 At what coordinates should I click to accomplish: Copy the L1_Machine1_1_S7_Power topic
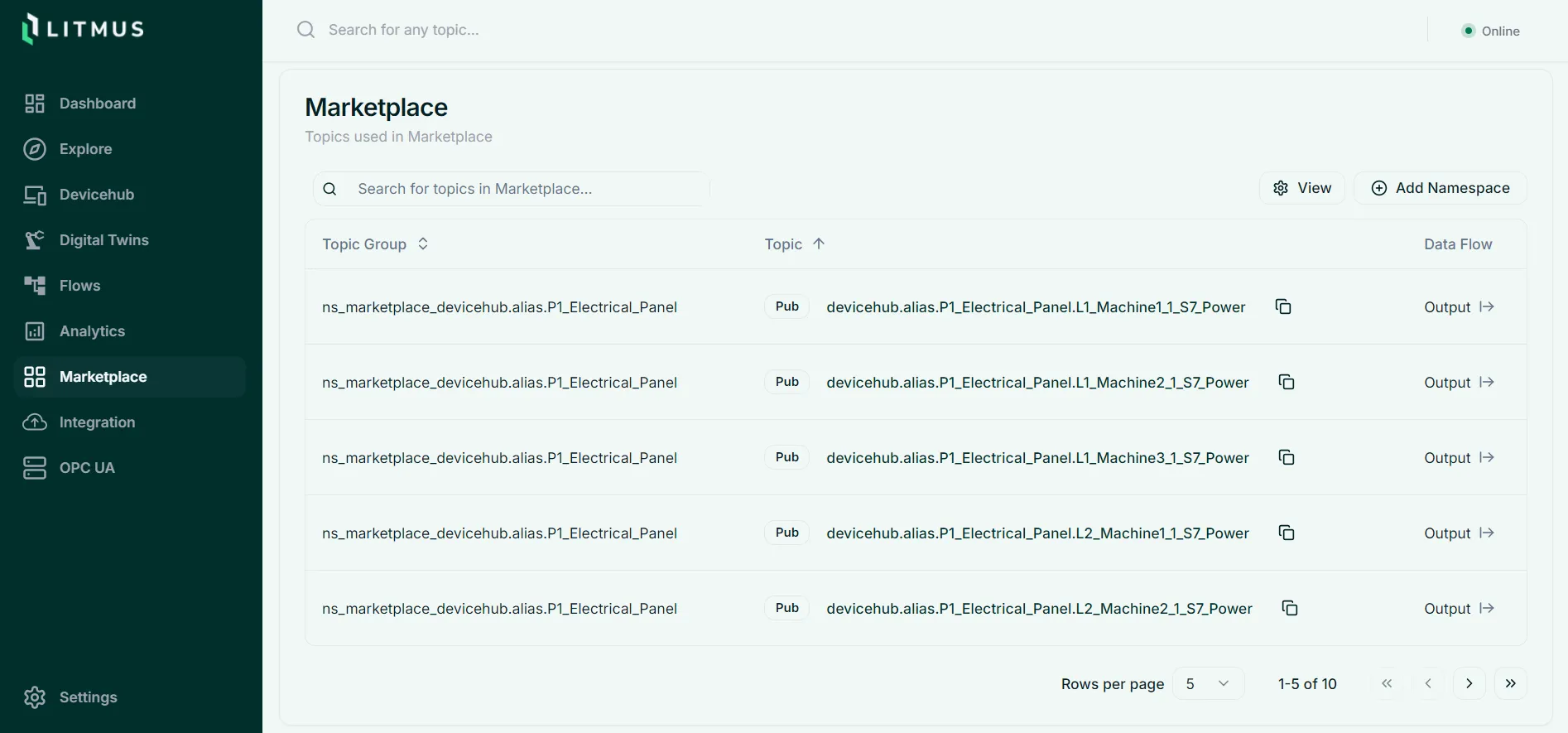(x=1283, y=307)
